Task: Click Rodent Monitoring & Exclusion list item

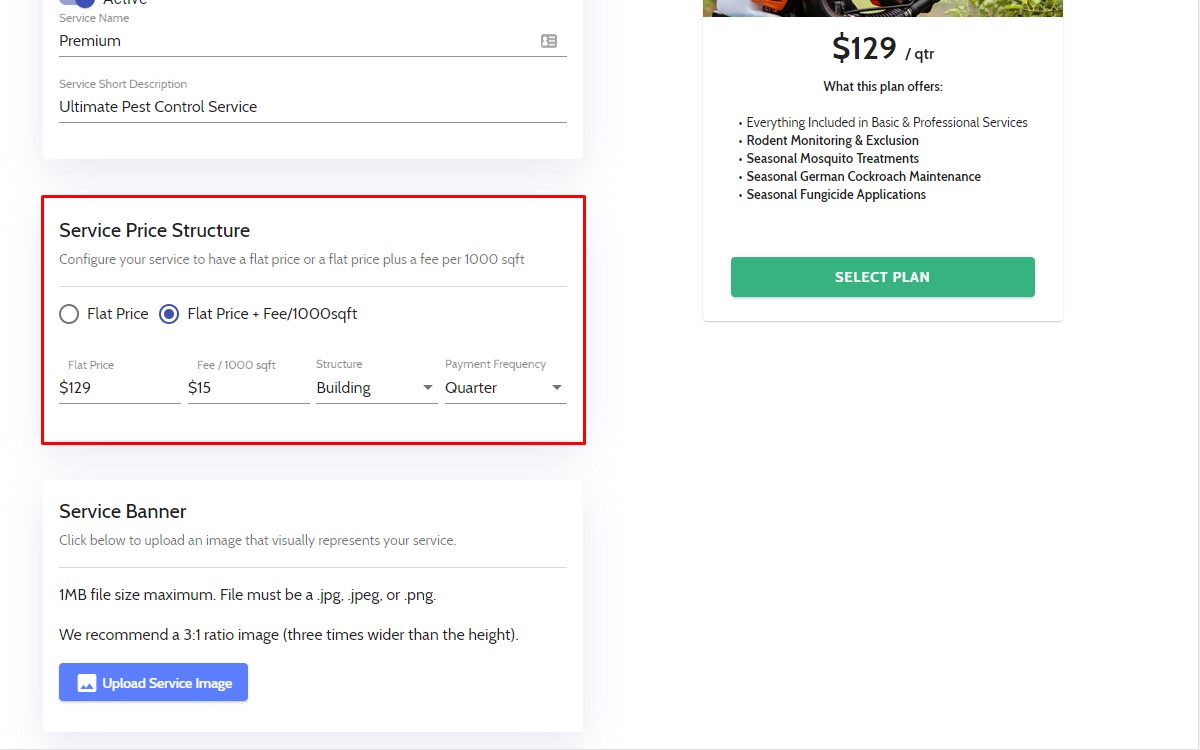Action: point(832,141)
